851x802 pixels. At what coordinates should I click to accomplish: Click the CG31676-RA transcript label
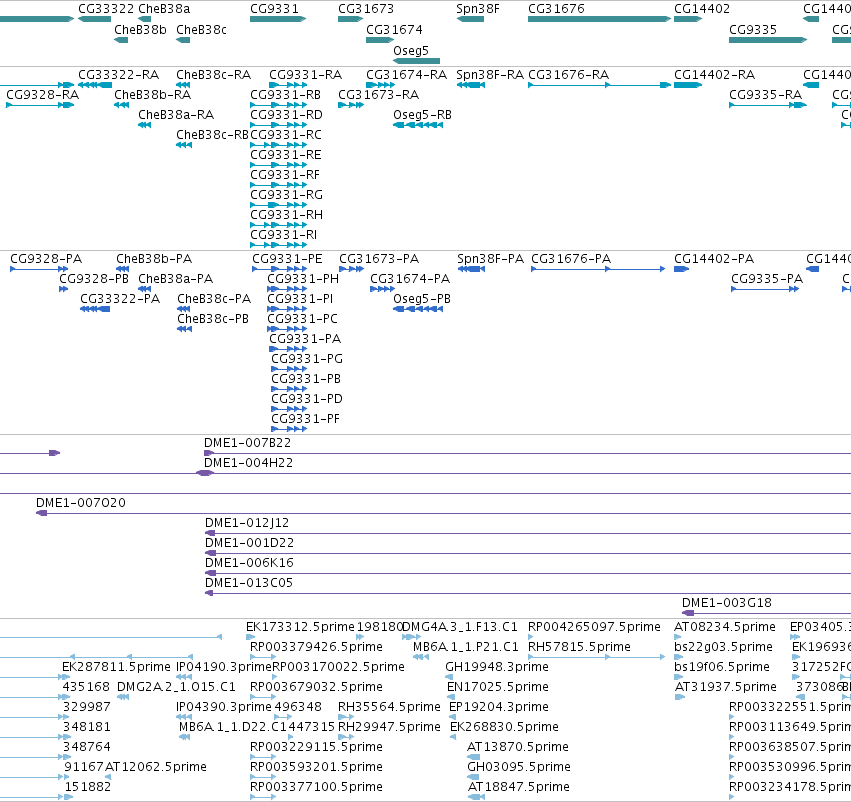point(568,74)
